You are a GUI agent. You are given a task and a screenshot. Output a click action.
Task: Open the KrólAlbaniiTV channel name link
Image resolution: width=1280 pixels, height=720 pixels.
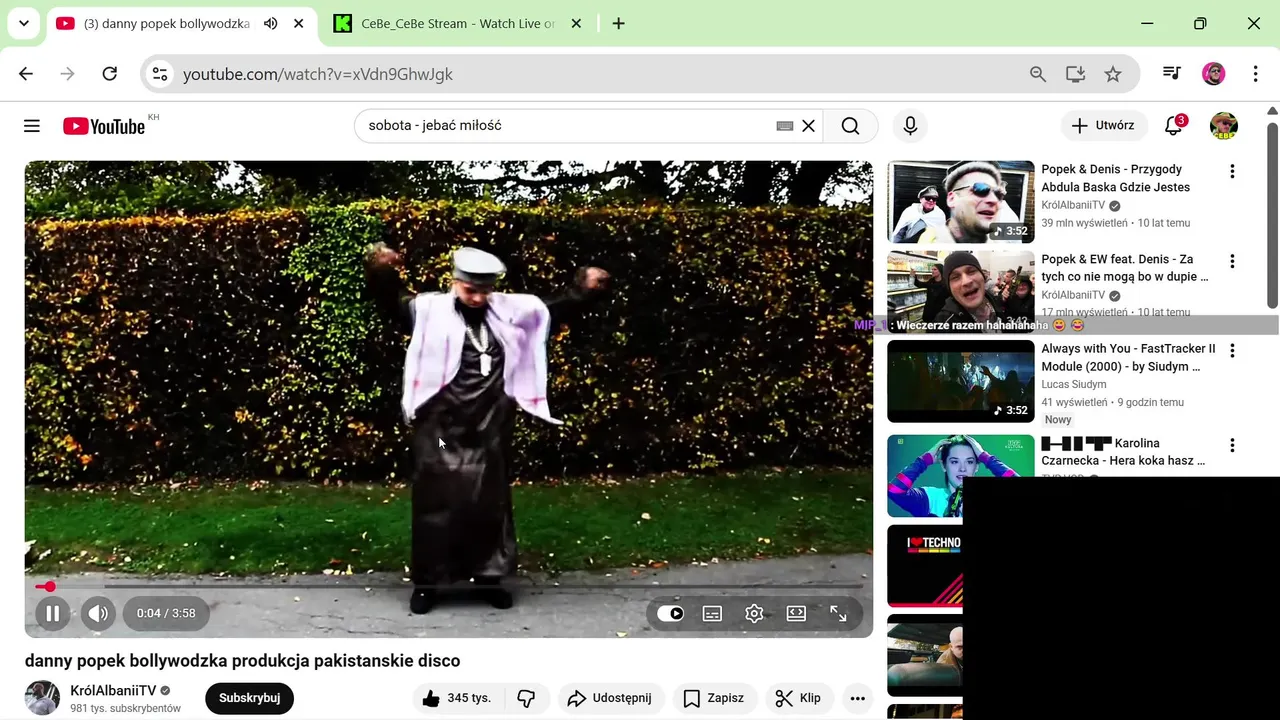tap(113, 691)
